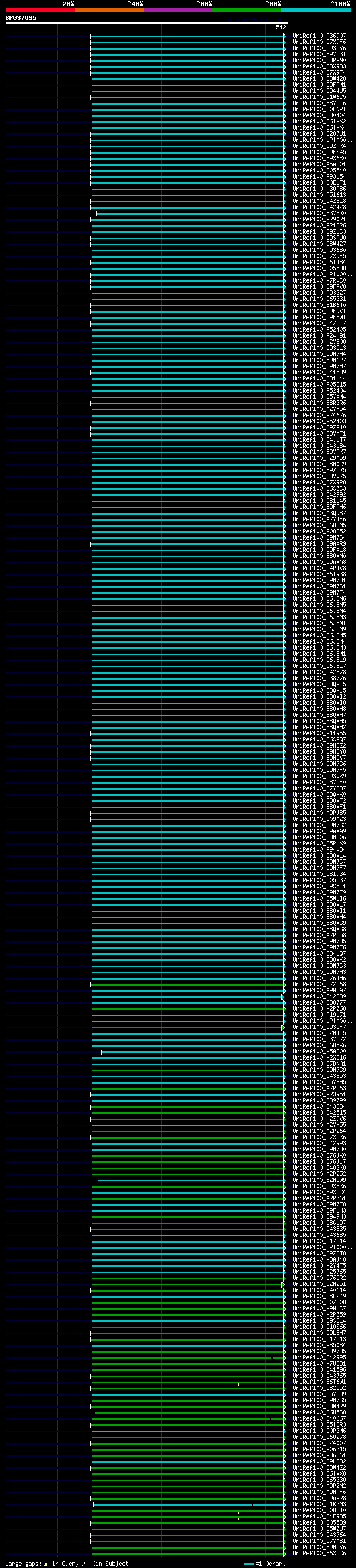Screen dimensions: 356x1568
Task: Click the BP037035 query name
Action: [21, 18]
